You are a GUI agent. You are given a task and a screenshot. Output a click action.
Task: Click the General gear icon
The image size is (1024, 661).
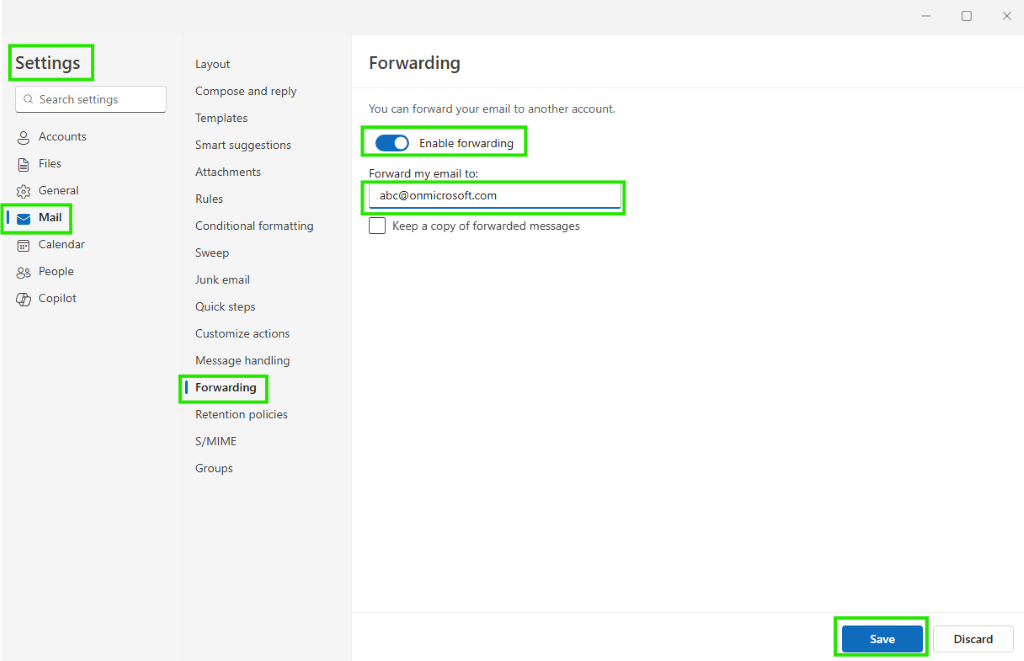point(24,191)
